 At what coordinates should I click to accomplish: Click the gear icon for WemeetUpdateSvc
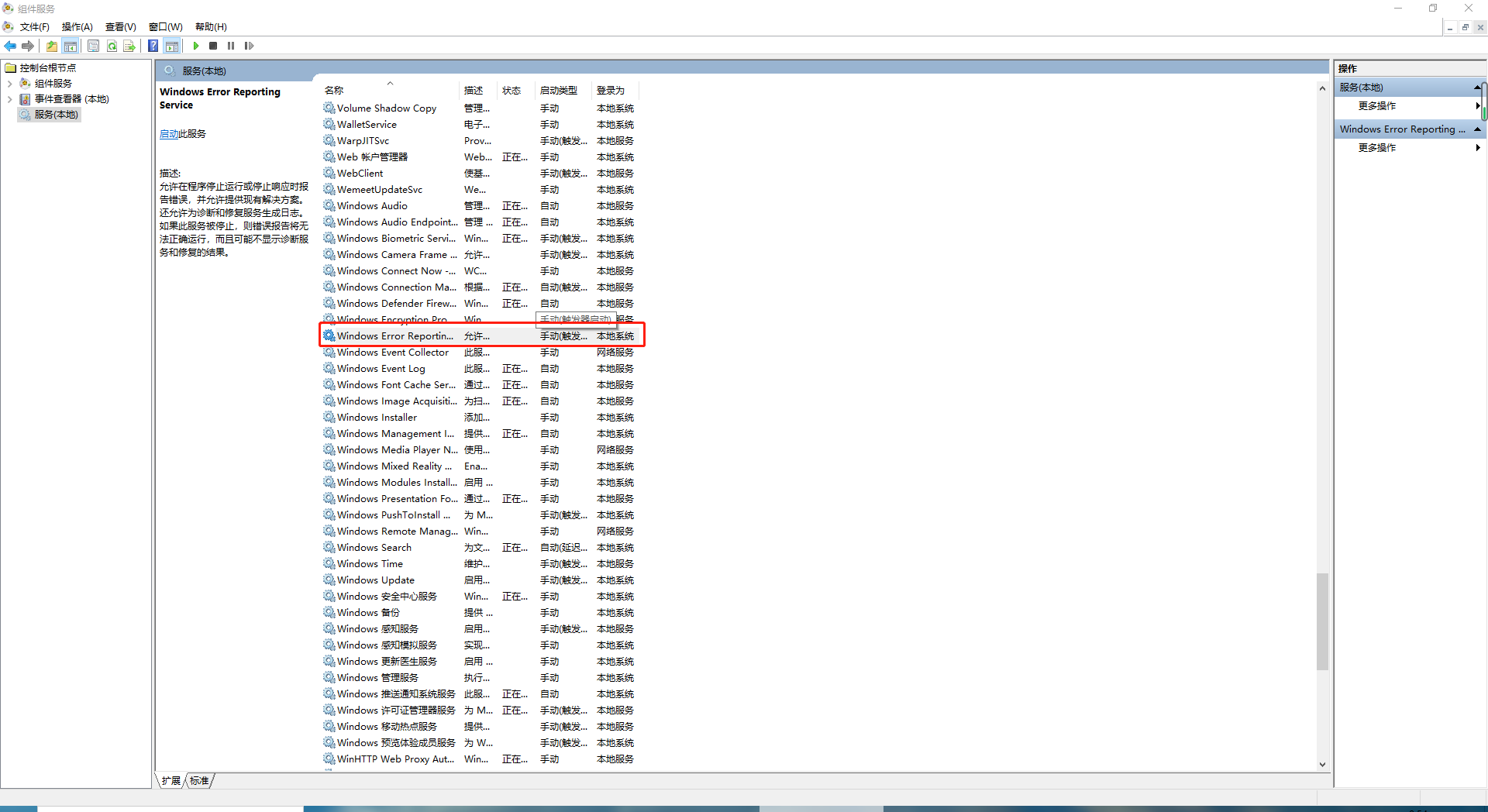pyautogui.click(x=329, y=189)
